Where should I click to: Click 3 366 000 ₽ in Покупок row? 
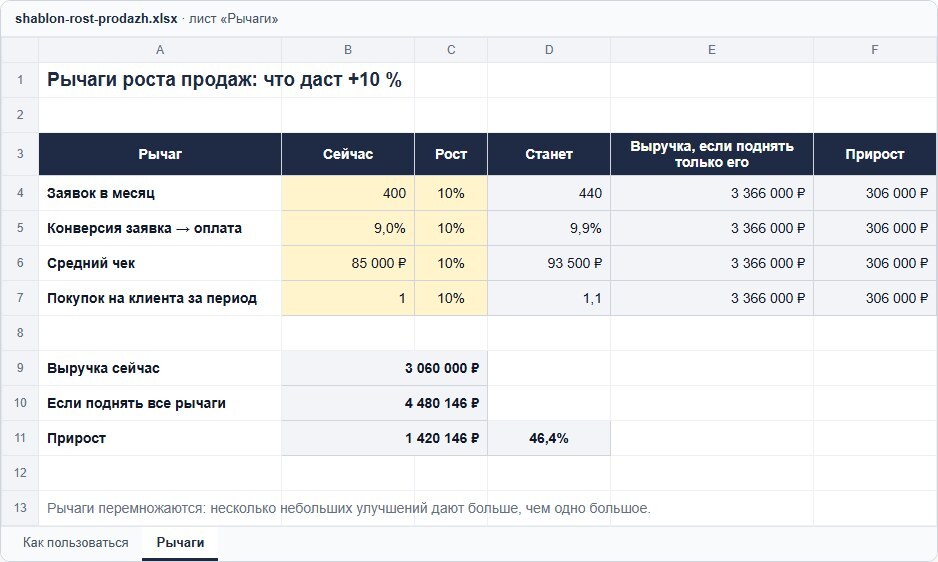coord(712,298)
